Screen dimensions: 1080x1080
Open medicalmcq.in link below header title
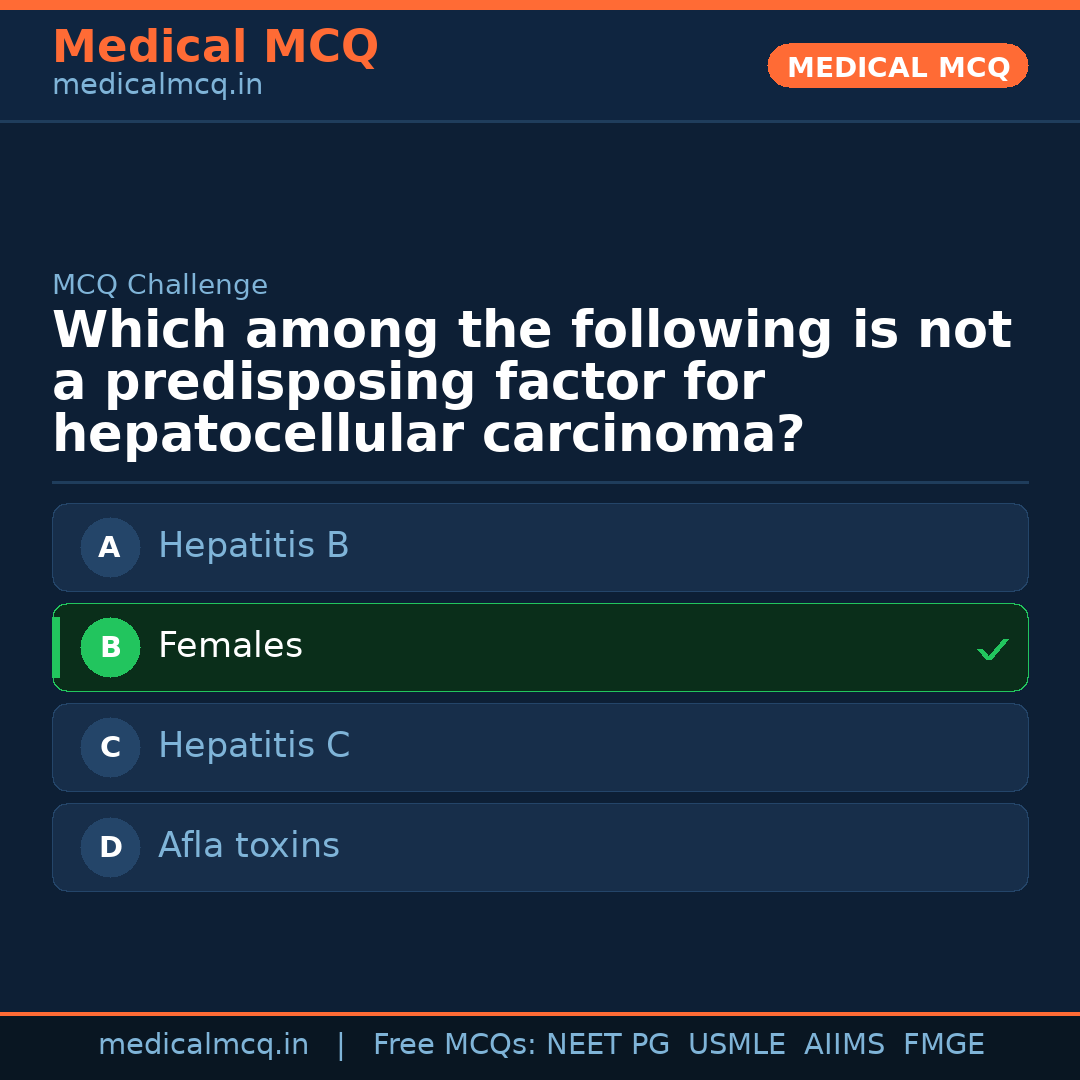[157, 86]
